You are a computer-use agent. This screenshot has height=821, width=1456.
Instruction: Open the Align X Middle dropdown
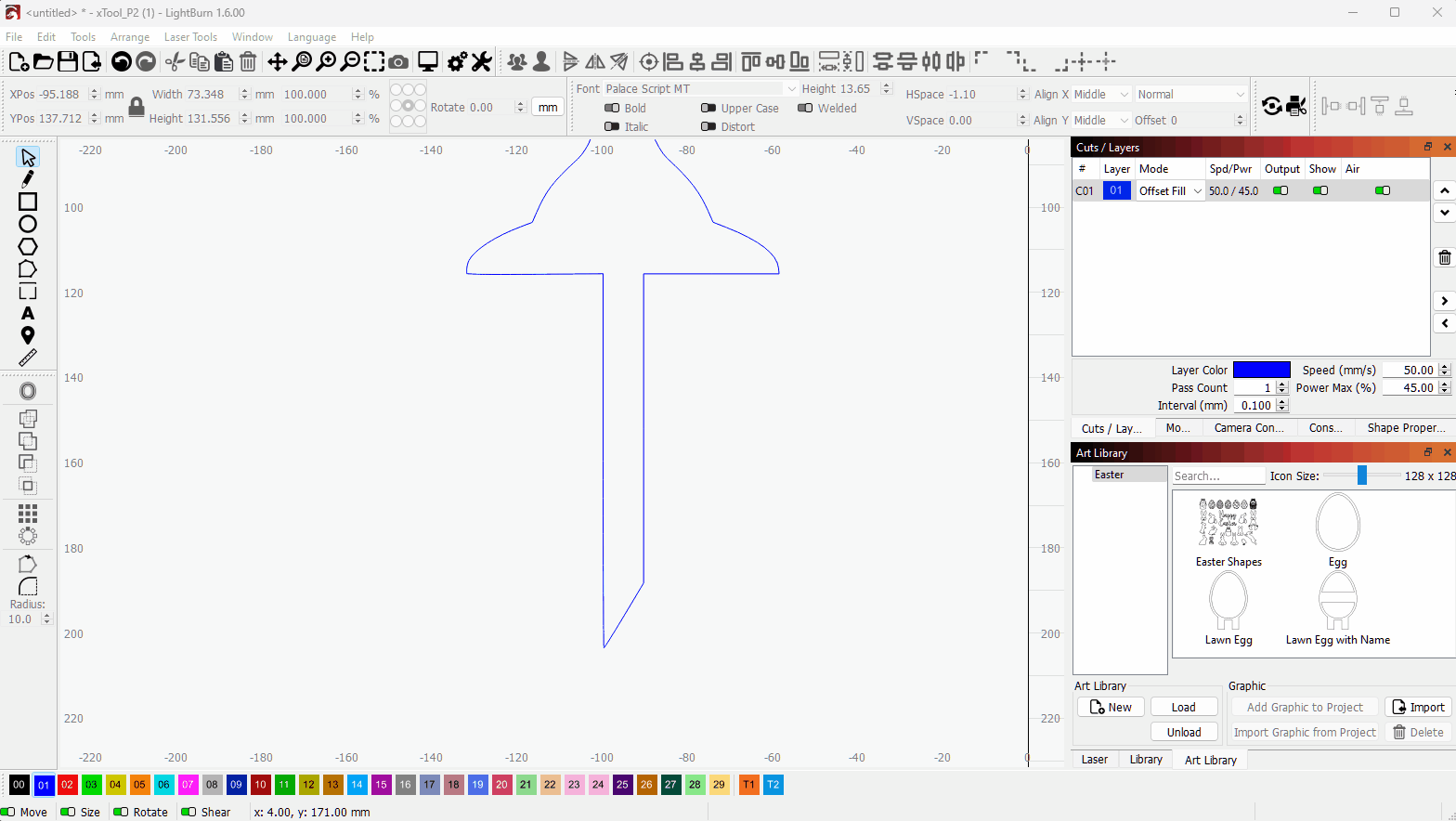(x=1101, y=95)
